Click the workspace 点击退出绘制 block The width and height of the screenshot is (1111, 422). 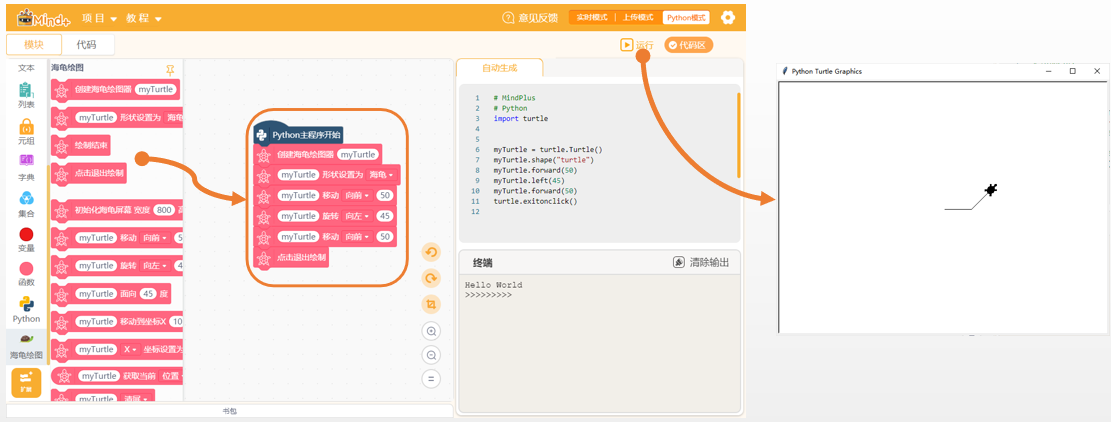pyautogui.click(x=291, y=258)
